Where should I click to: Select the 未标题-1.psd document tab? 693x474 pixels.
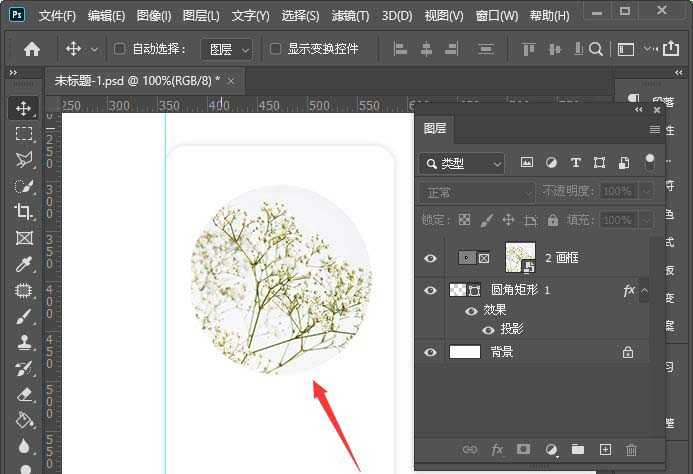click(137, 80)
